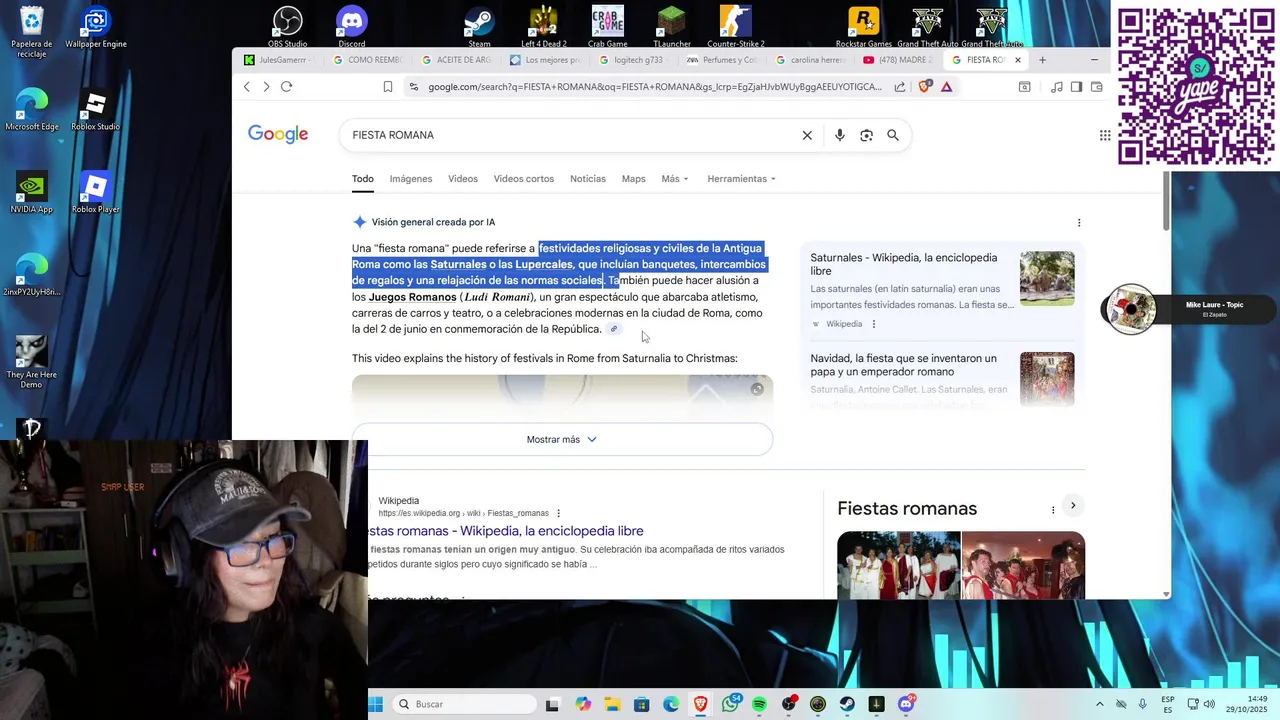Click the FIESTA ROMANA search field
Image resolution: width=1280 pixels, height=720 pixels.
(570, 135)
